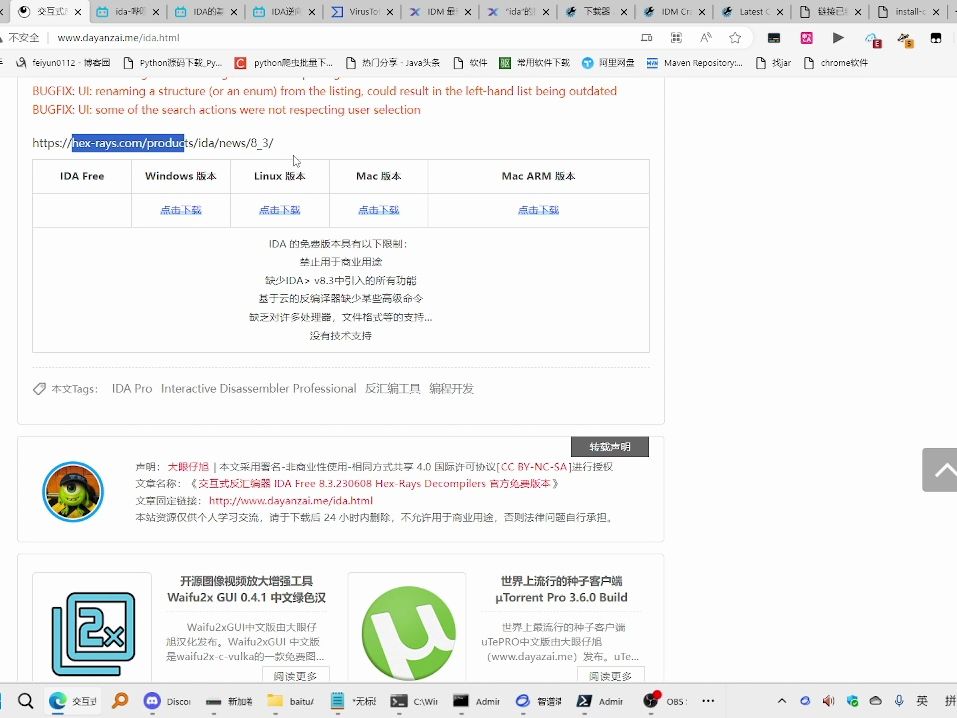Screen dimensions: 957x718
Task: Open Discord from the taskbar
Action: [x=151, y=701]
